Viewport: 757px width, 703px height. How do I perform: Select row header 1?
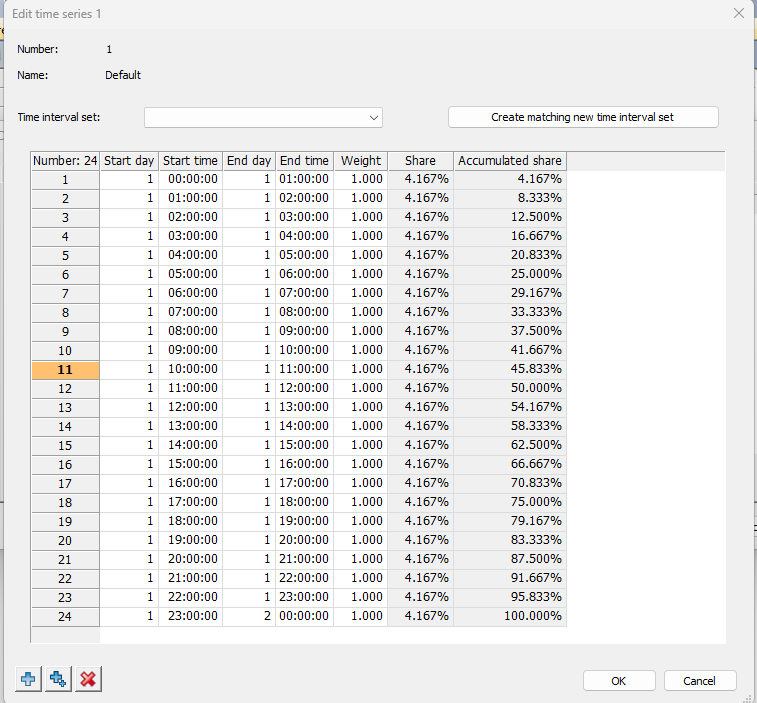[65, 180]
